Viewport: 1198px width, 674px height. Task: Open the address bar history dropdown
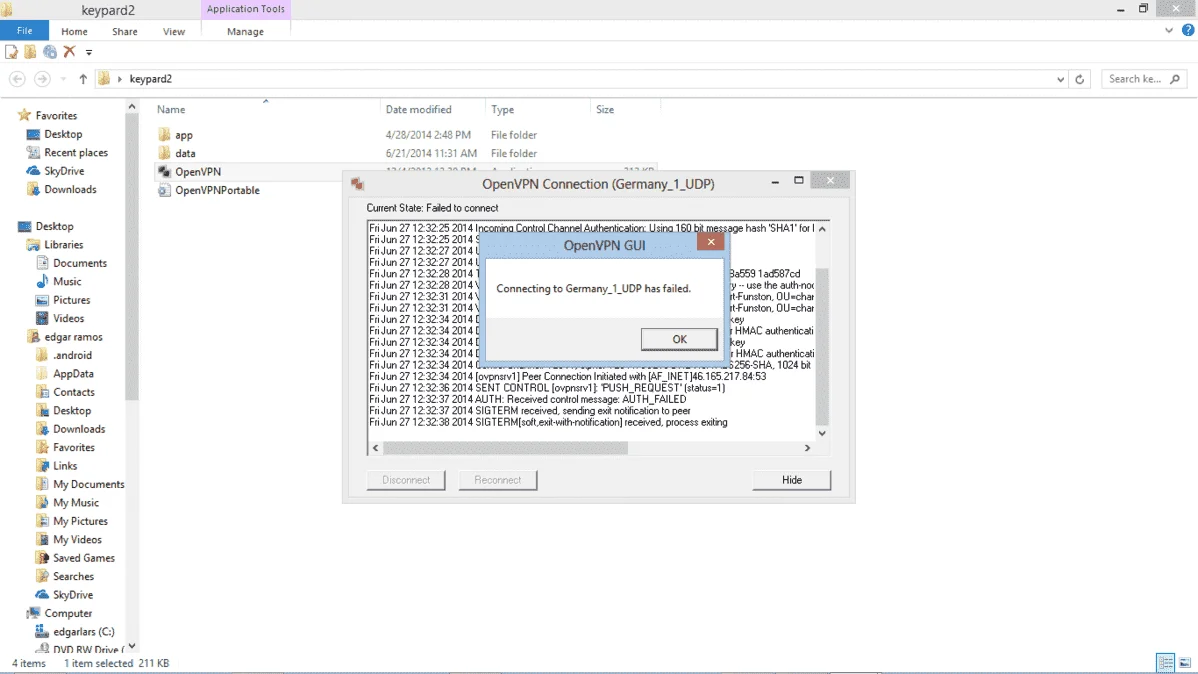click(1060, 79)
